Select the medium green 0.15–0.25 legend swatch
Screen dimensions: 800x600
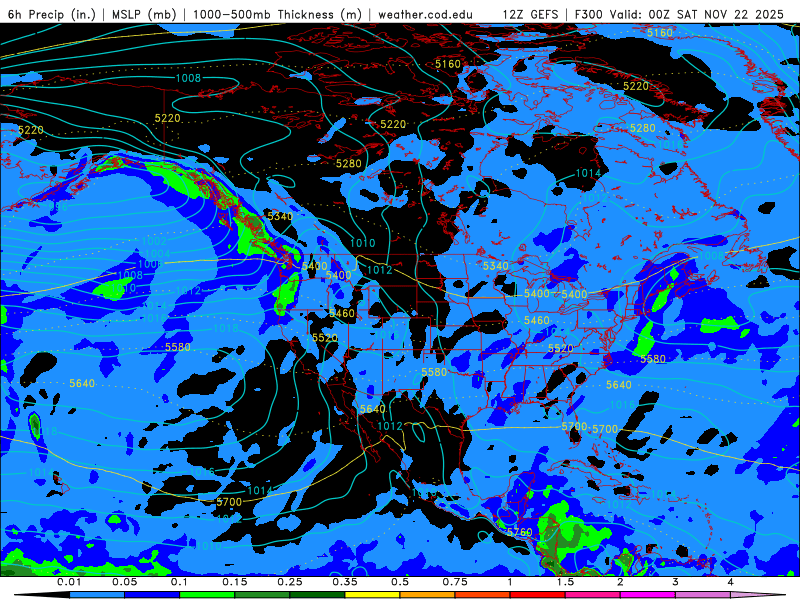[x=262, y=595]
